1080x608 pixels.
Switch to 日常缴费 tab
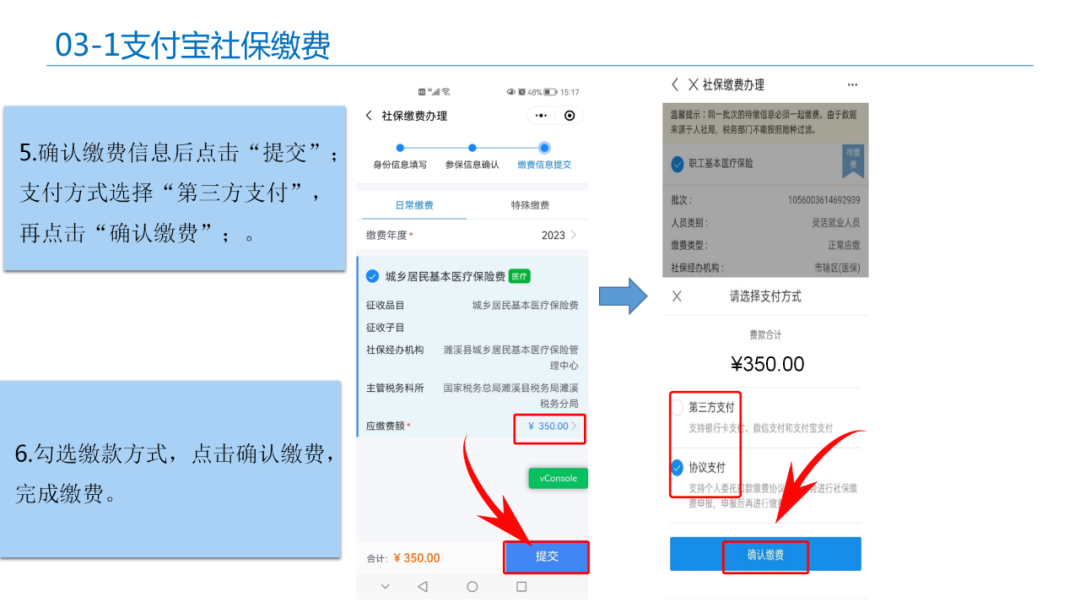point(414,205)
